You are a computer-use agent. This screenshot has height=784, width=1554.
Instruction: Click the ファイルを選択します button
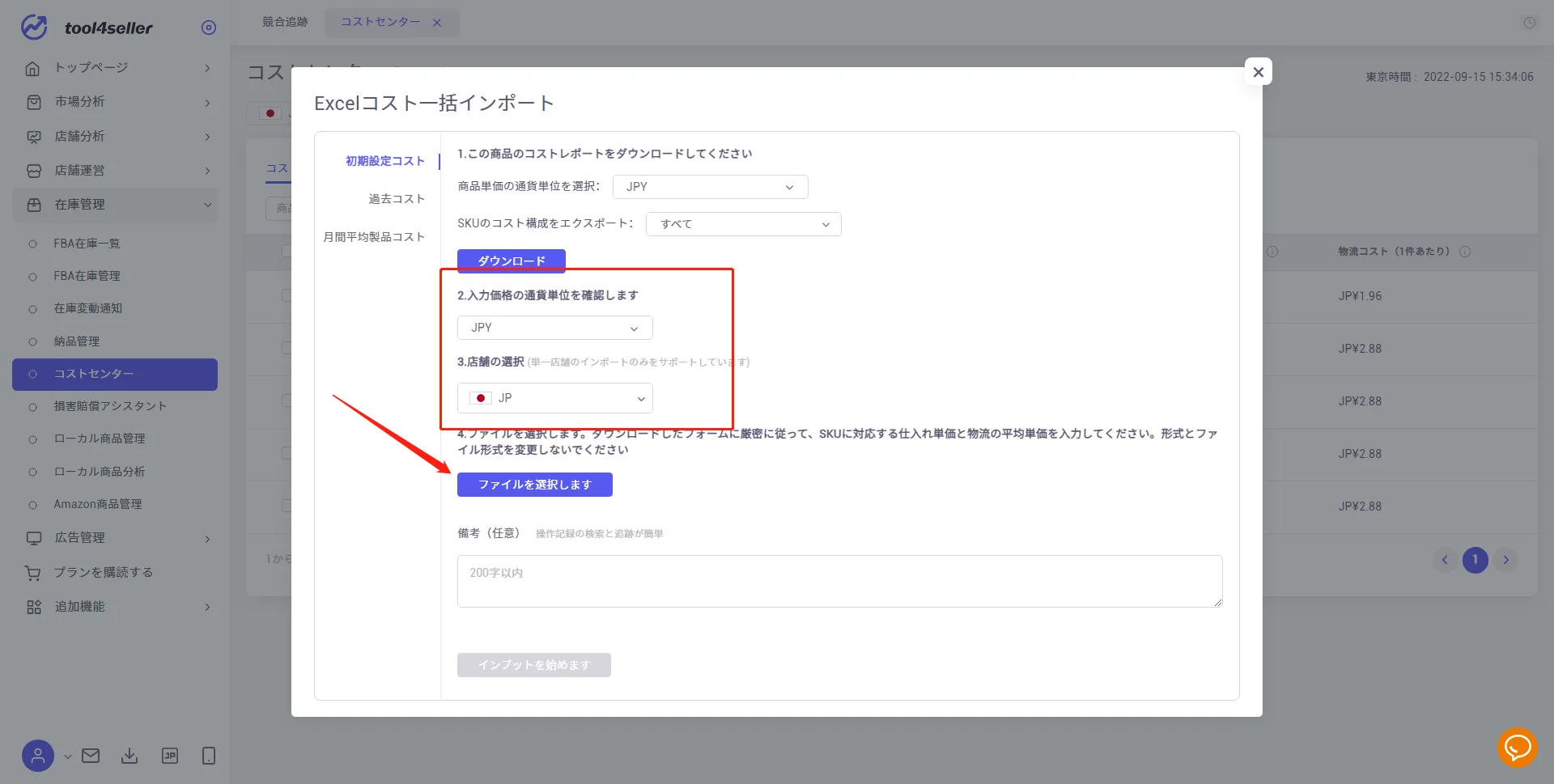[534, 485]
